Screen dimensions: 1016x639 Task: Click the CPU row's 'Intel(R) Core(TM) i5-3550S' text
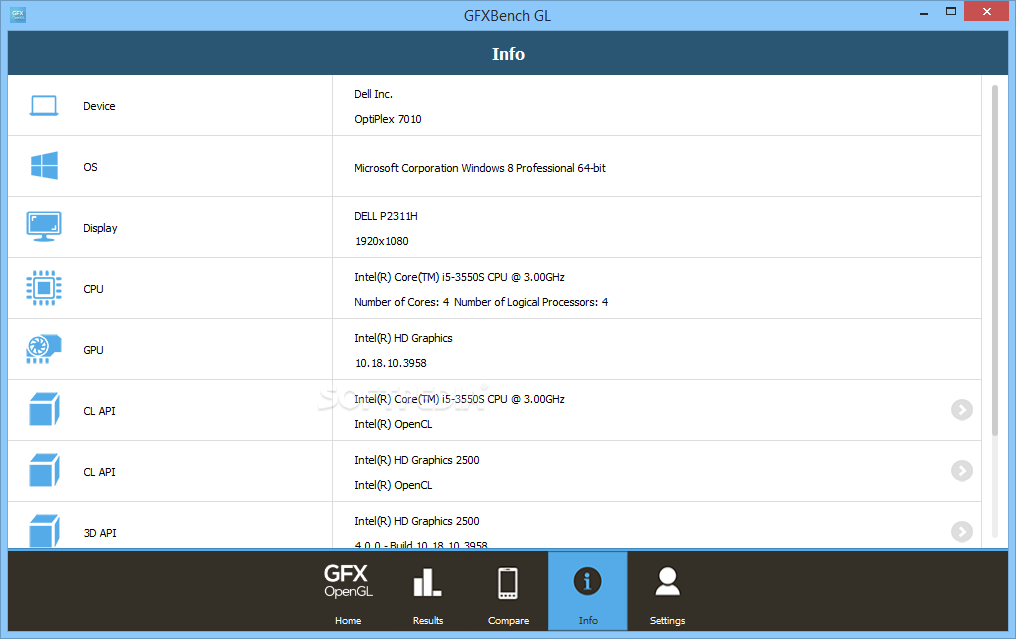(459, 277)
